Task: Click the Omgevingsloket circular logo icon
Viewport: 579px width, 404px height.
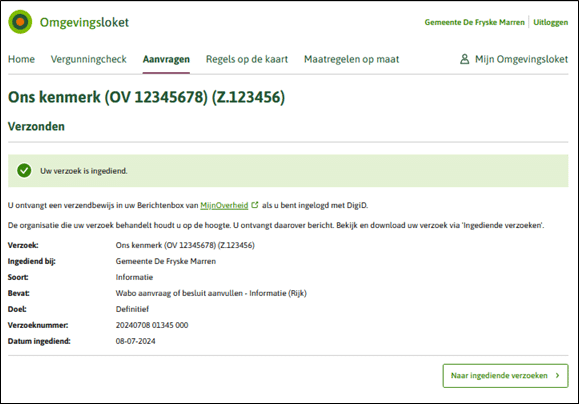Action: 20,22
